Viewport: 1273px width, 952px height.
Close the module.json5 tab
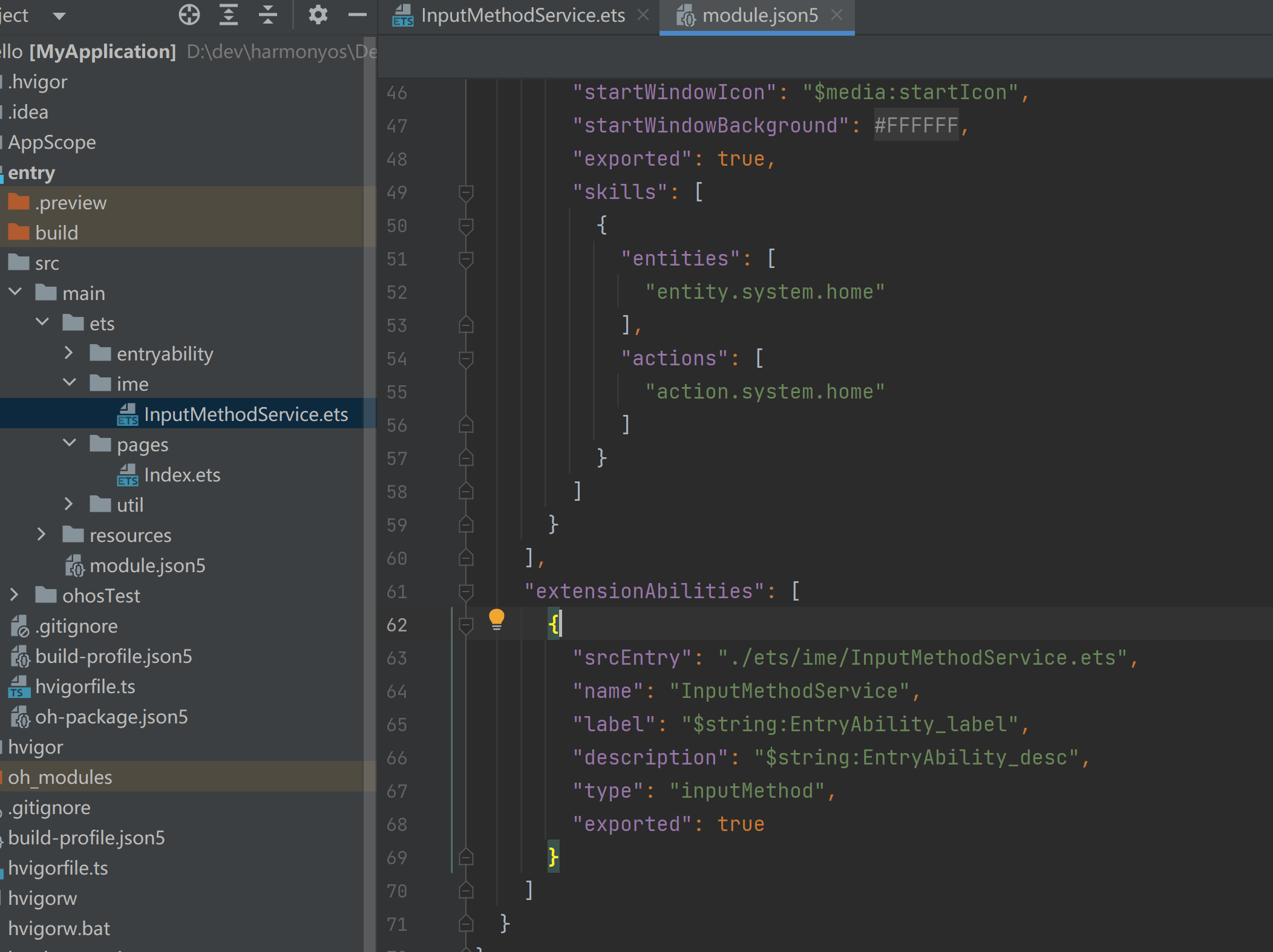click(x=837, y=15)
